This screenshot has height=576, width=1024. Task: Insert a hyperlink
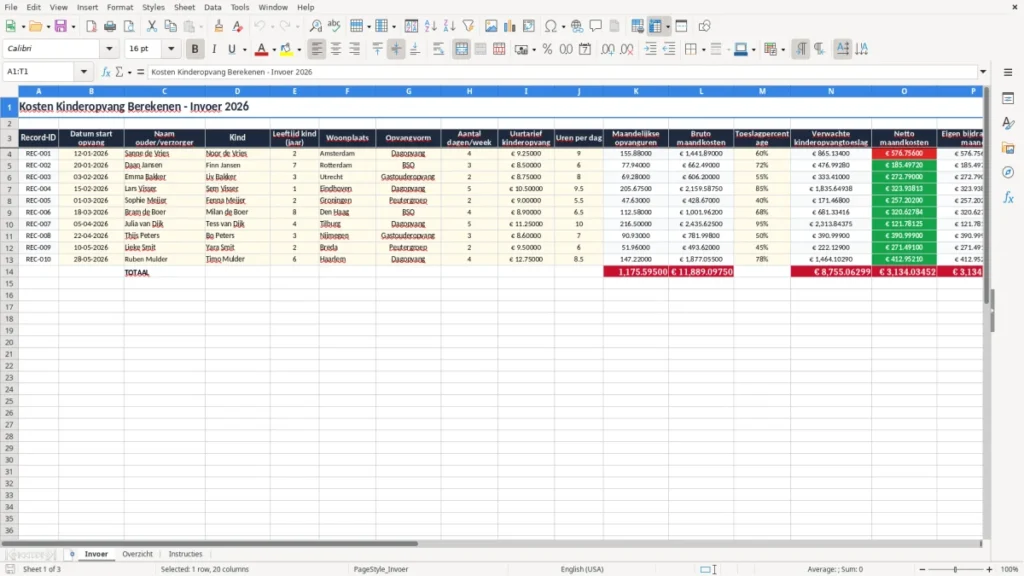577,26
